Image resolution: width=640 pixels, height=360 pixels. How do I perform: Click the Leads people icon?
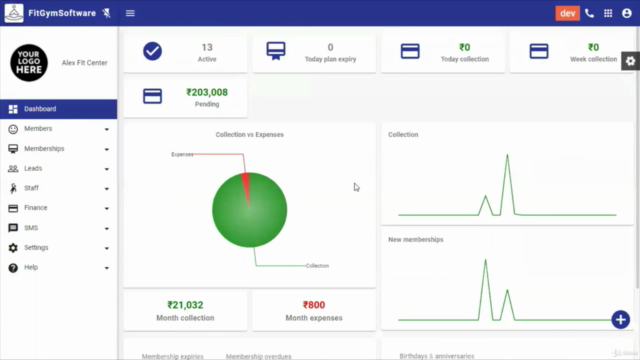click(13, 169)
